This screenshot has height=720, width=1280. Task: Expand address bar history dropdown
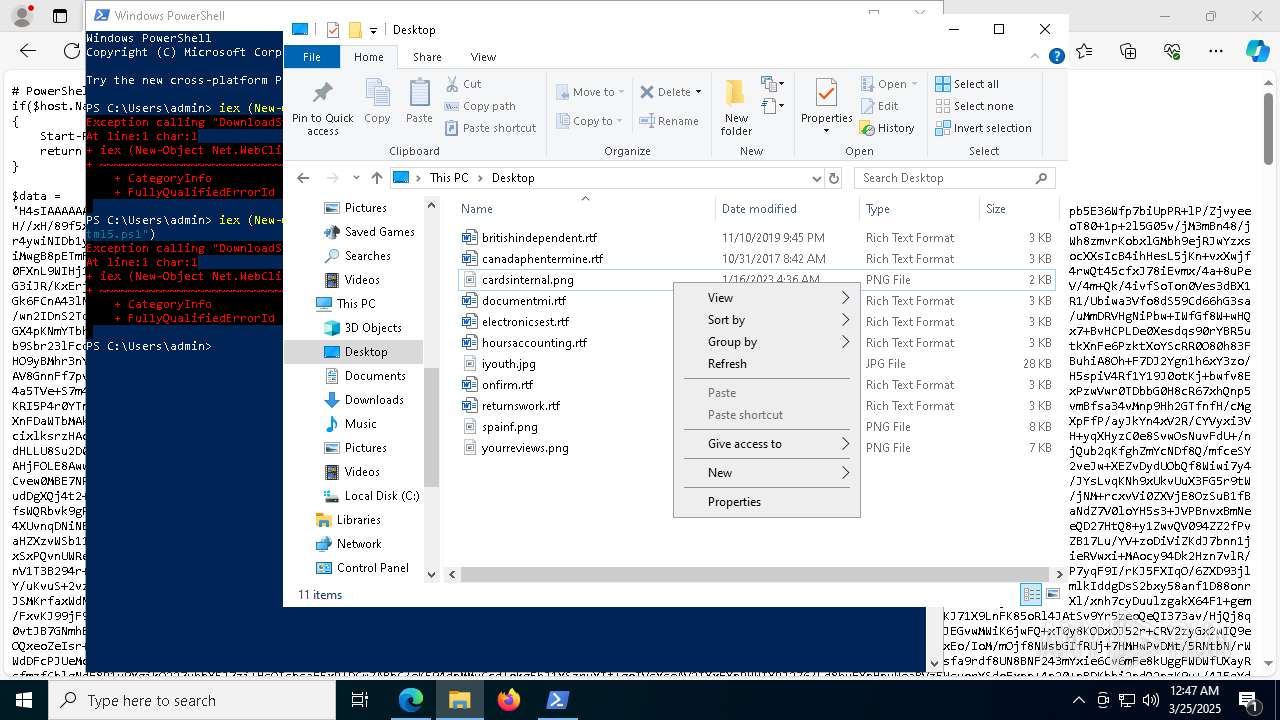pyautogui.click(x=816, y=178)
